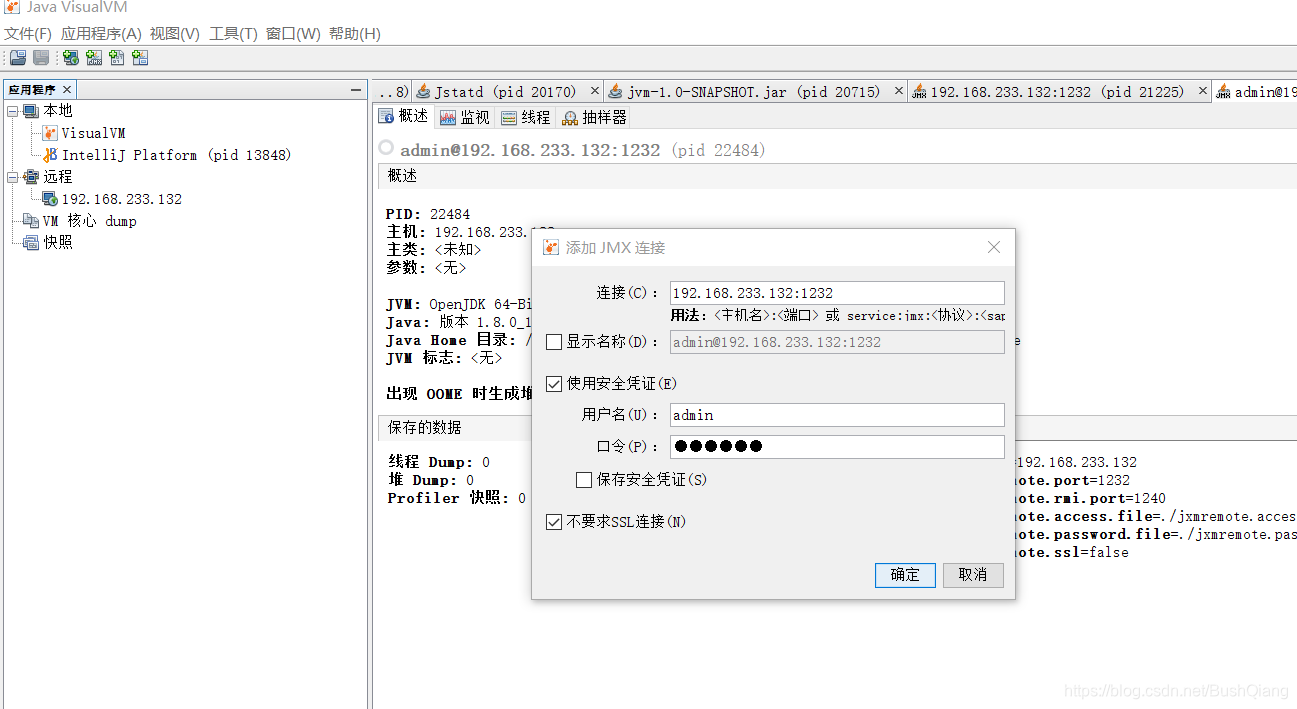Click the 保存的数据 section header
Screen dimensions: 1297x709
pyautogui.click(x=425, y=427)
